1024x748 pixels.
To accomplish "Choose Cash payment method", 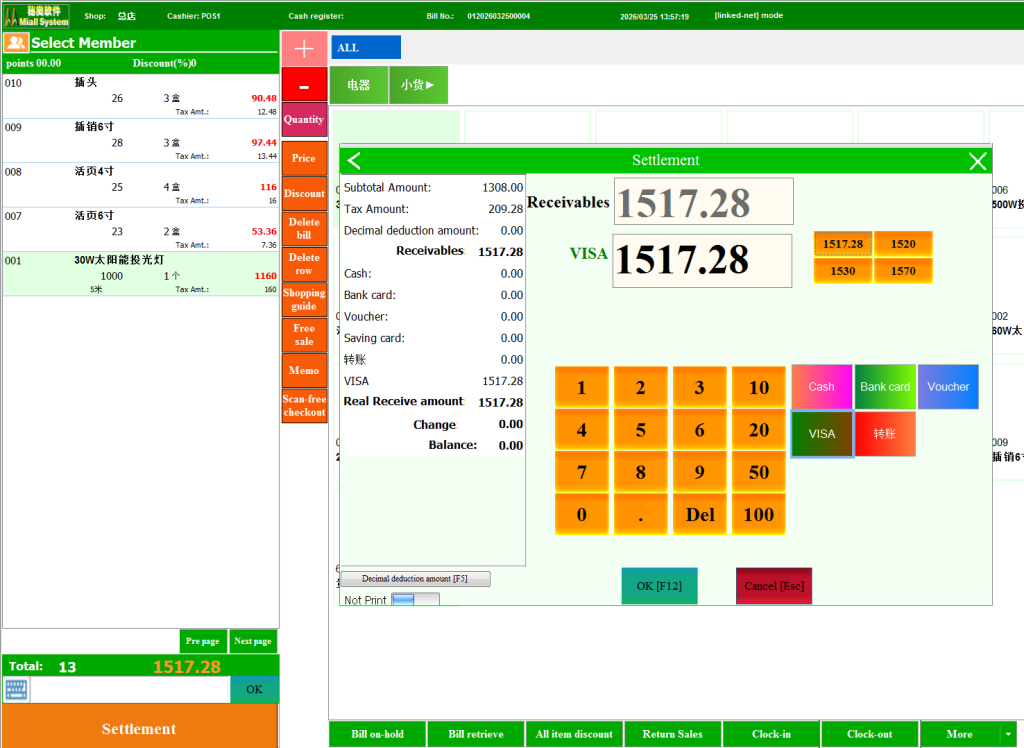I will click(822, 387).
